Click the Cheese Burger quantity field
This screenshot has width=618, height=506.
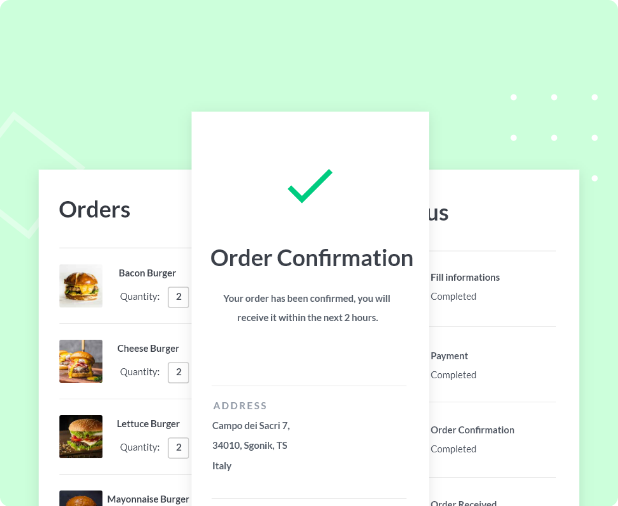(178, 372)
